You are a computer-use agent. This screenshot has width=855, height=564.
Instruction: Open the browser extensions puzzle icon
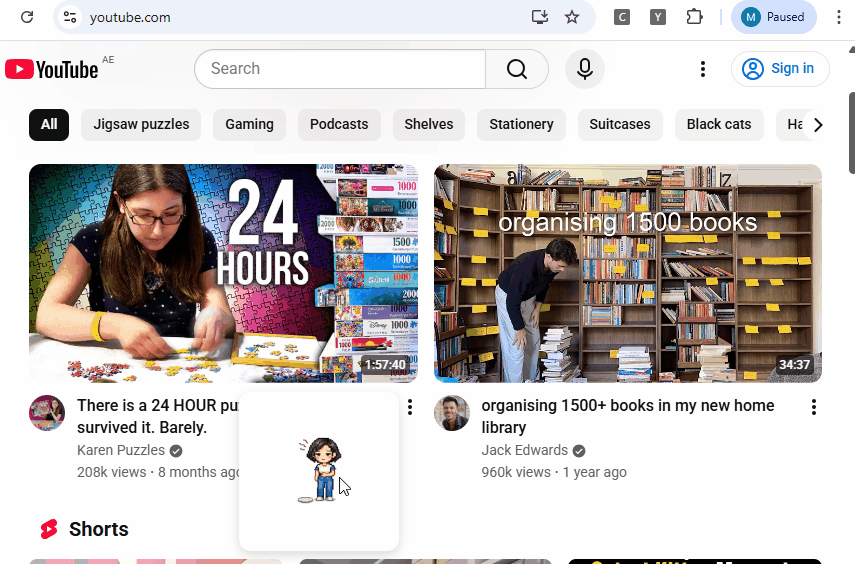(x=694, y=17)
